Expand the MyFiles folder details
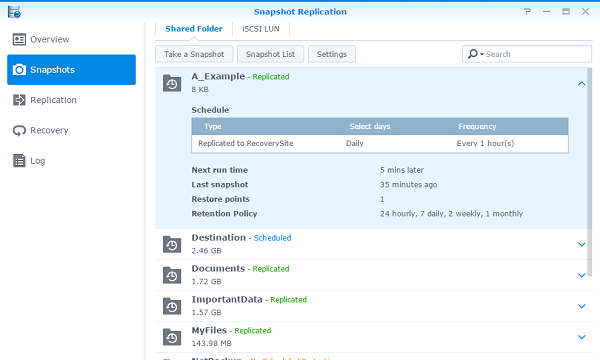 pyautogui.click(x=582, y=337)
